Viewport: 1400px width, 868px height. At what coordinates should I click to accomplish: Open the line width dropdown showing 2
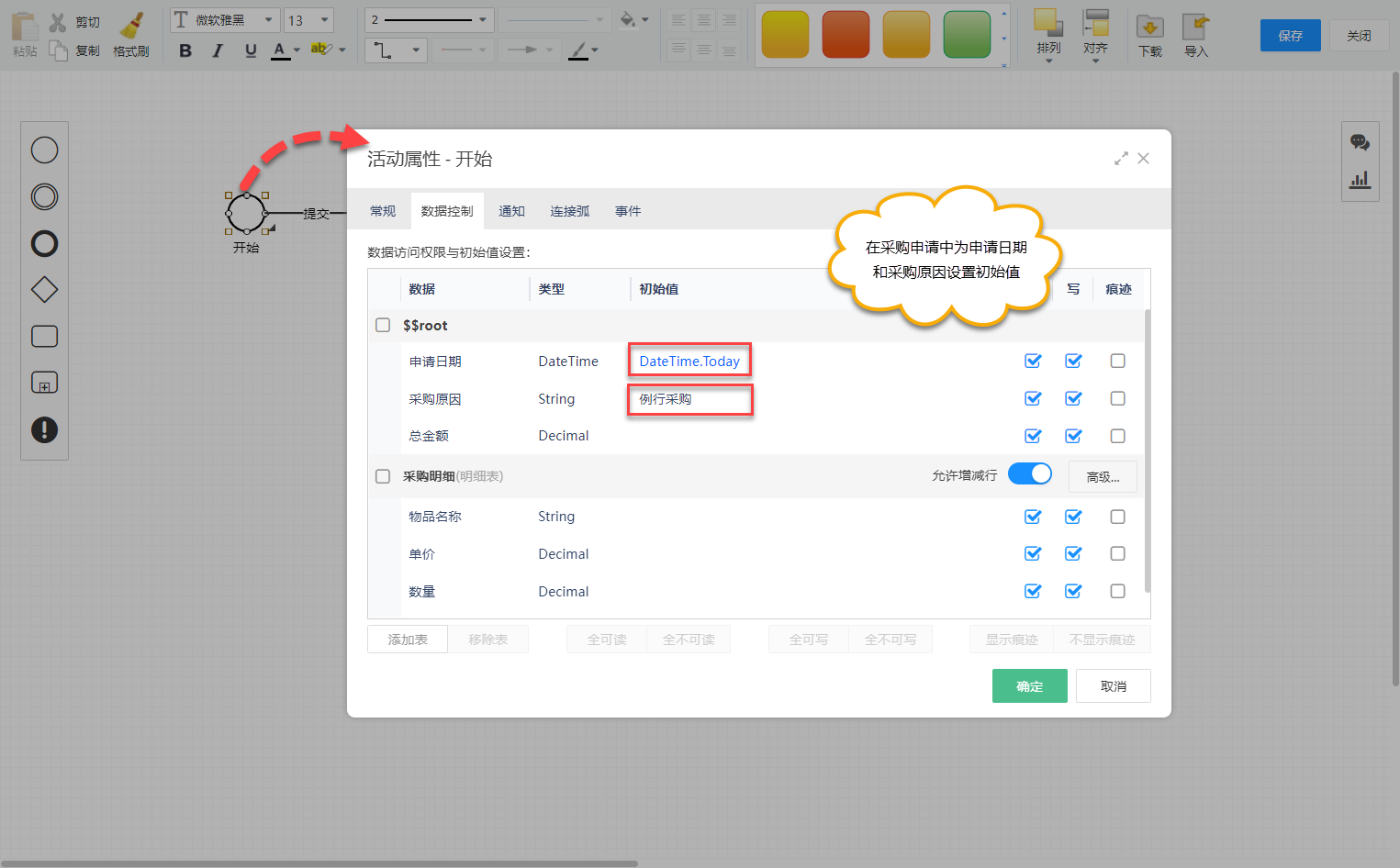[x=430, y=20]
